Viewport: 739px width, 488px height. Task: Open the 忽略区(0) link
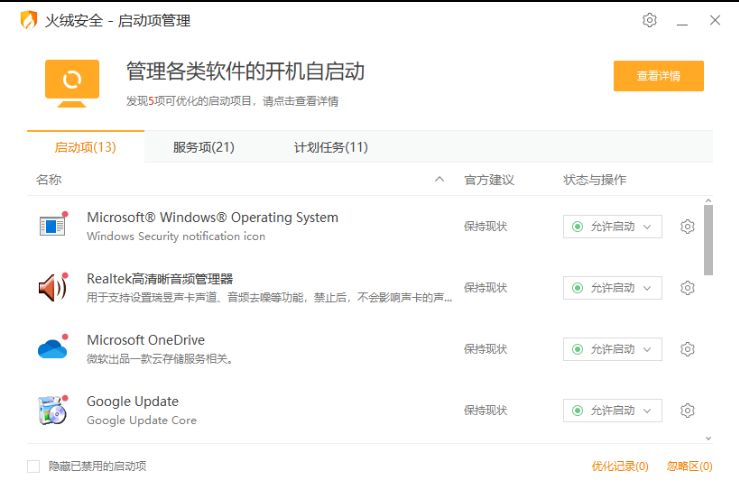689,466
